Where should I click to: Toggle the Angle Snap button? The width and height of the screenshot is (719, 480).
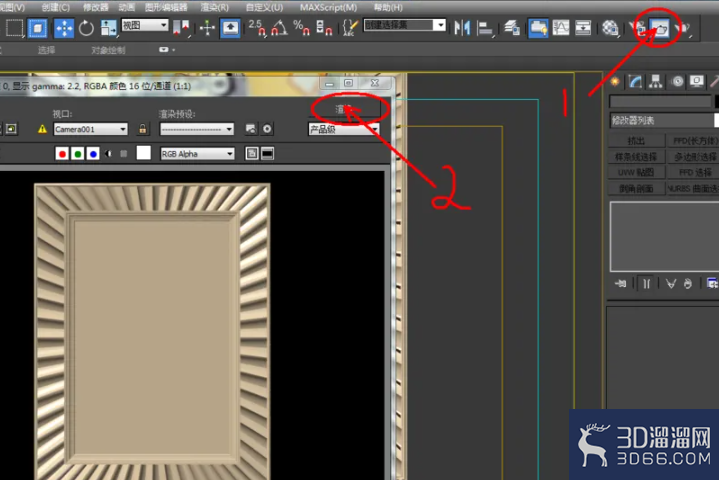pyautogui.click(x=279, y=28)
